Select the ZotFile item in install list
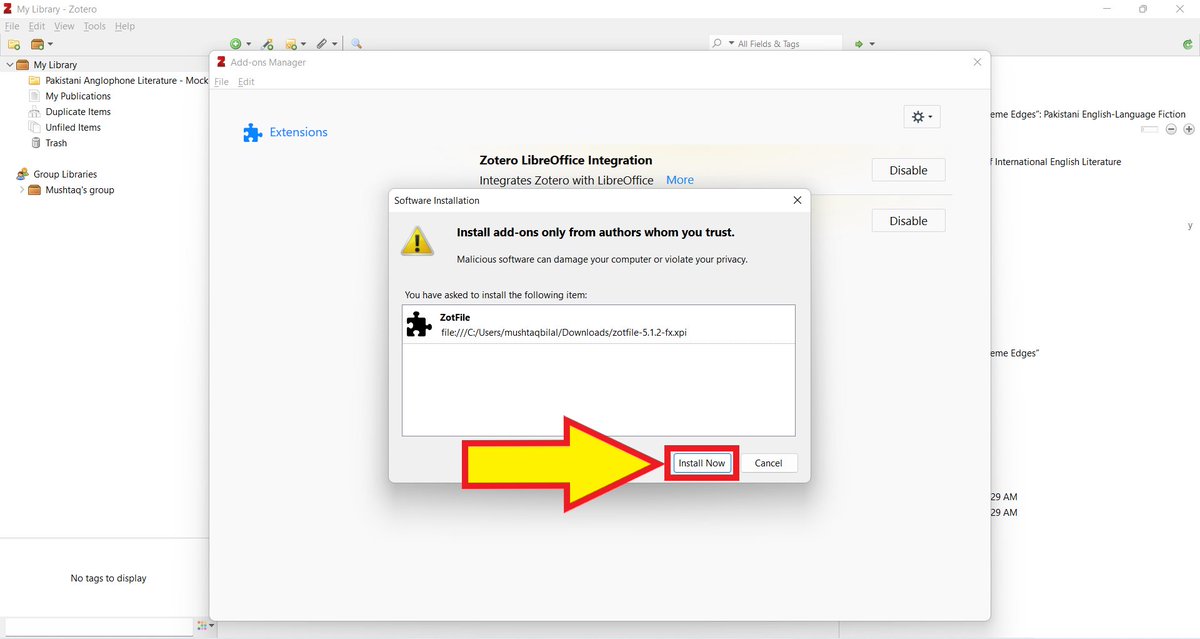Viewport: 1200px width, 639px height. point(598,324)
